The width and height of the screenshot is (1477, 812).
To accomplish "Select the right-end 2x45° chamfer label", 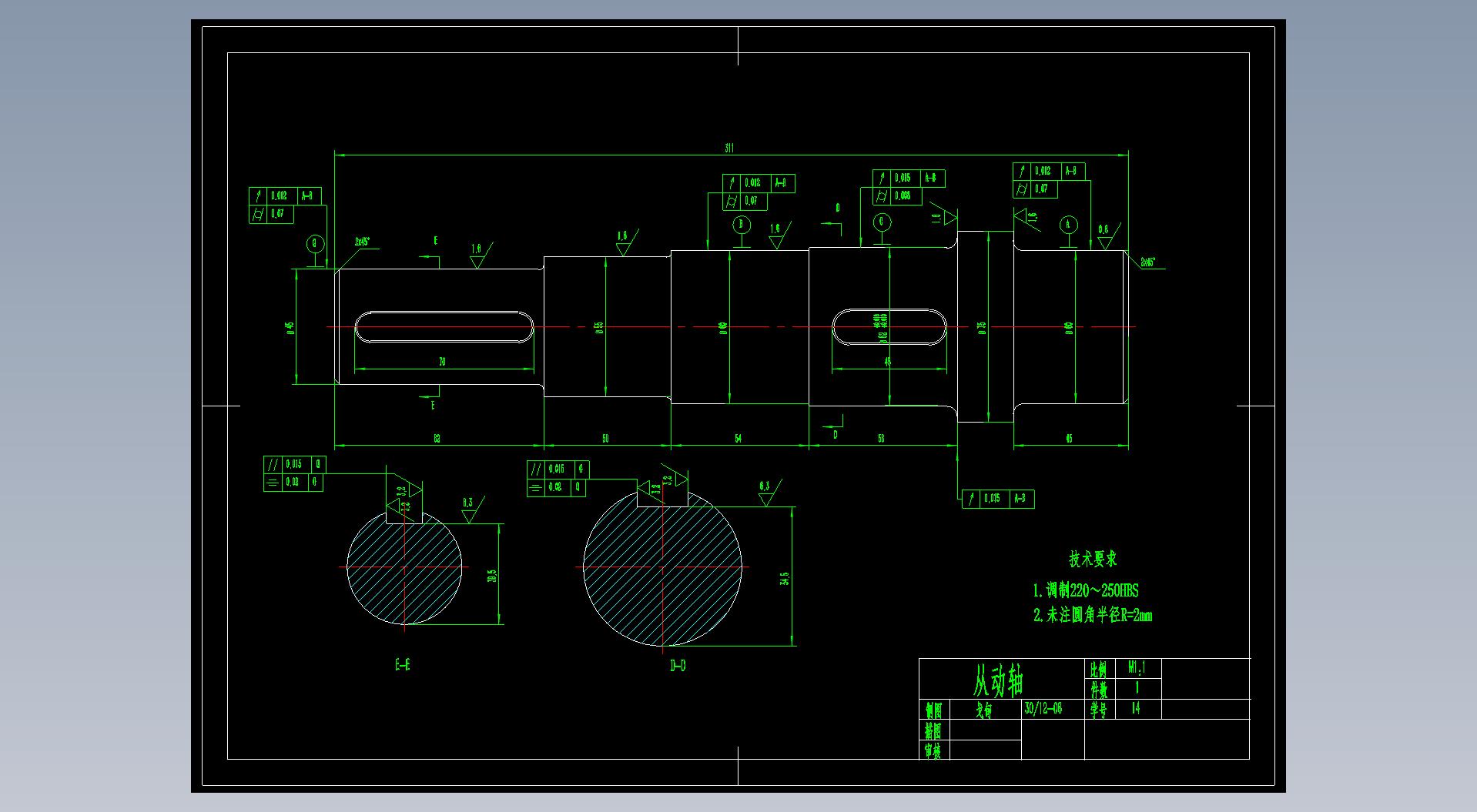I will tap(1147, 262).
